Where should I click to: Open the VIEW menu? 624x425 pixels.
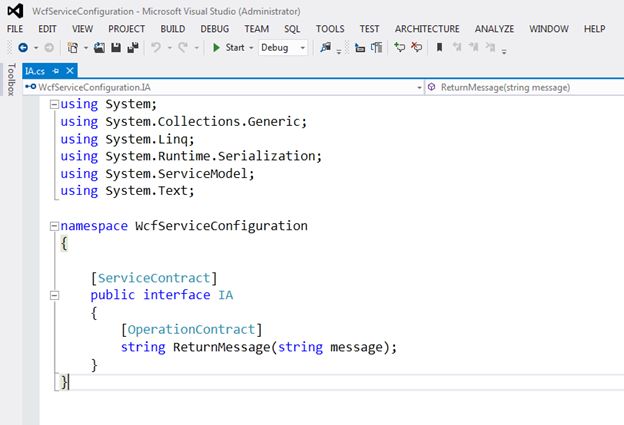82,29
